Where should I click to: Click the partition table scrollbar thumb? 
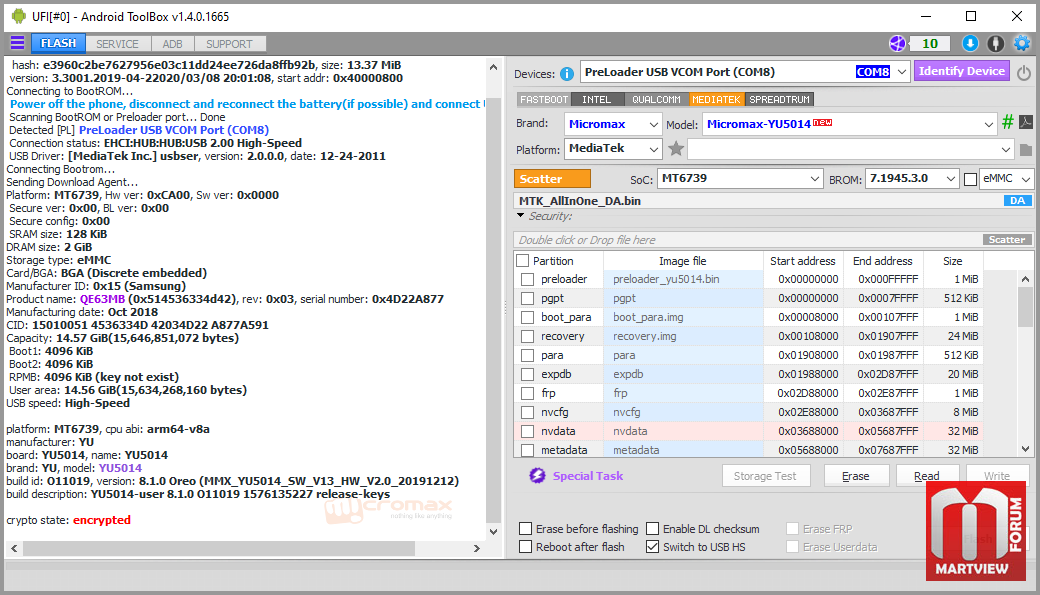point(1025,307)
